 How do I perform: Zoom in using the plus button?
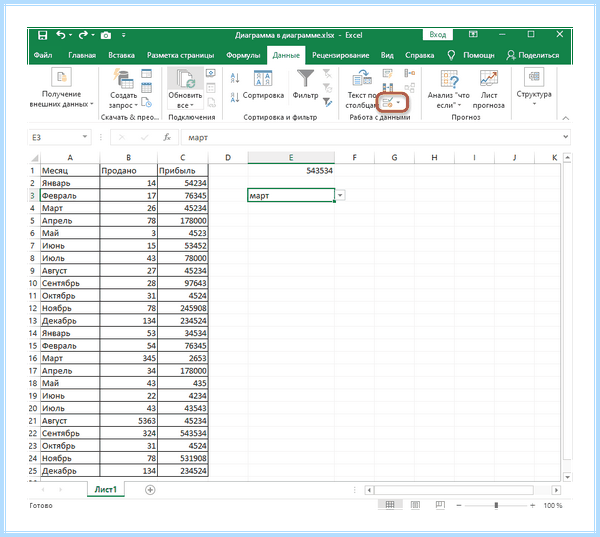pos(532,506)
